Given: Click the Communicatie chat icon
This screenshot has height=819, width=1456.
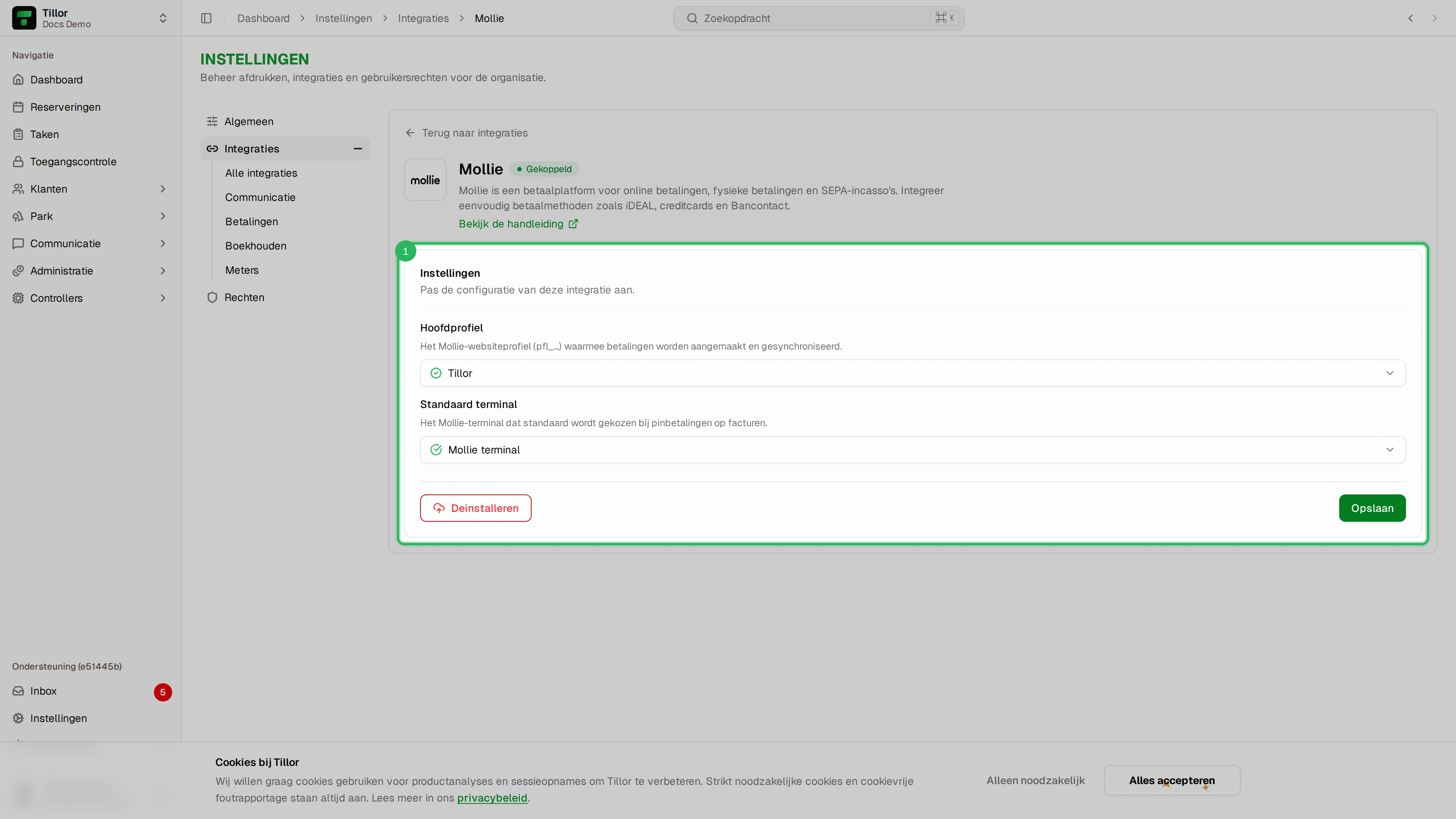Looking at the screenshot, I should click(18, 243).
